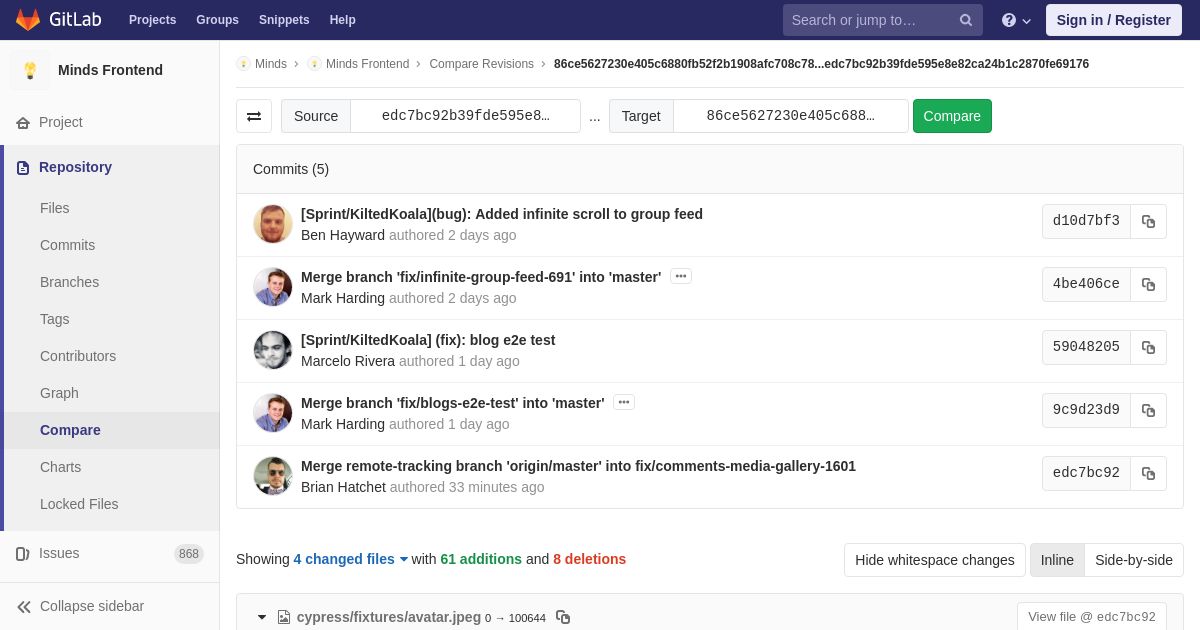Open the Help question-mark menu

(x=1016, y=20)
